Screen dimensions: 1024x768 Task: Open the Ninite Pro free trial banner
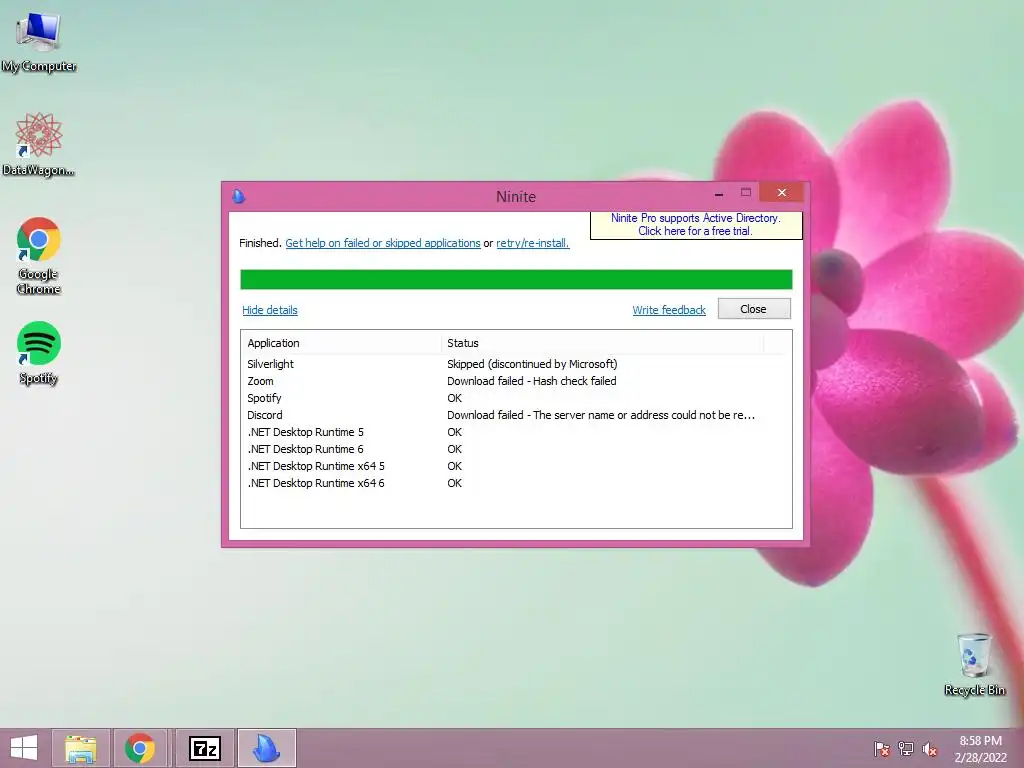[696, 225]
